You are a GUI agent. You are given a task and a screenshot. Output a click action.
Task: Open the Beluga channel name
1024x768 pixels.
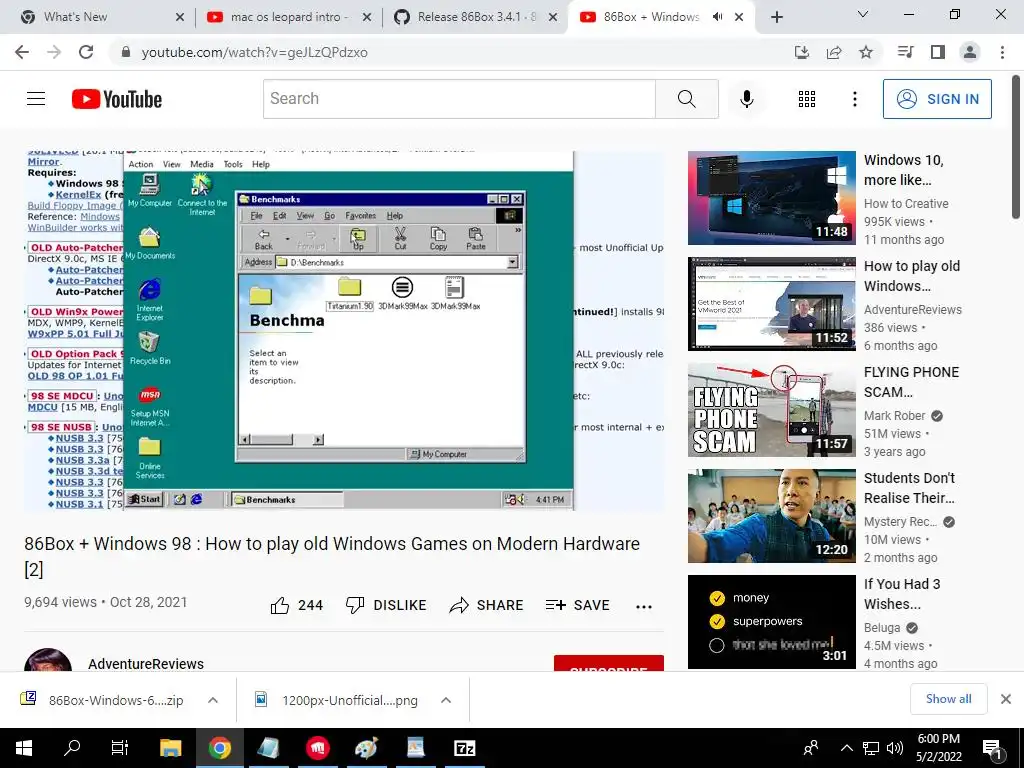point(882,628)
